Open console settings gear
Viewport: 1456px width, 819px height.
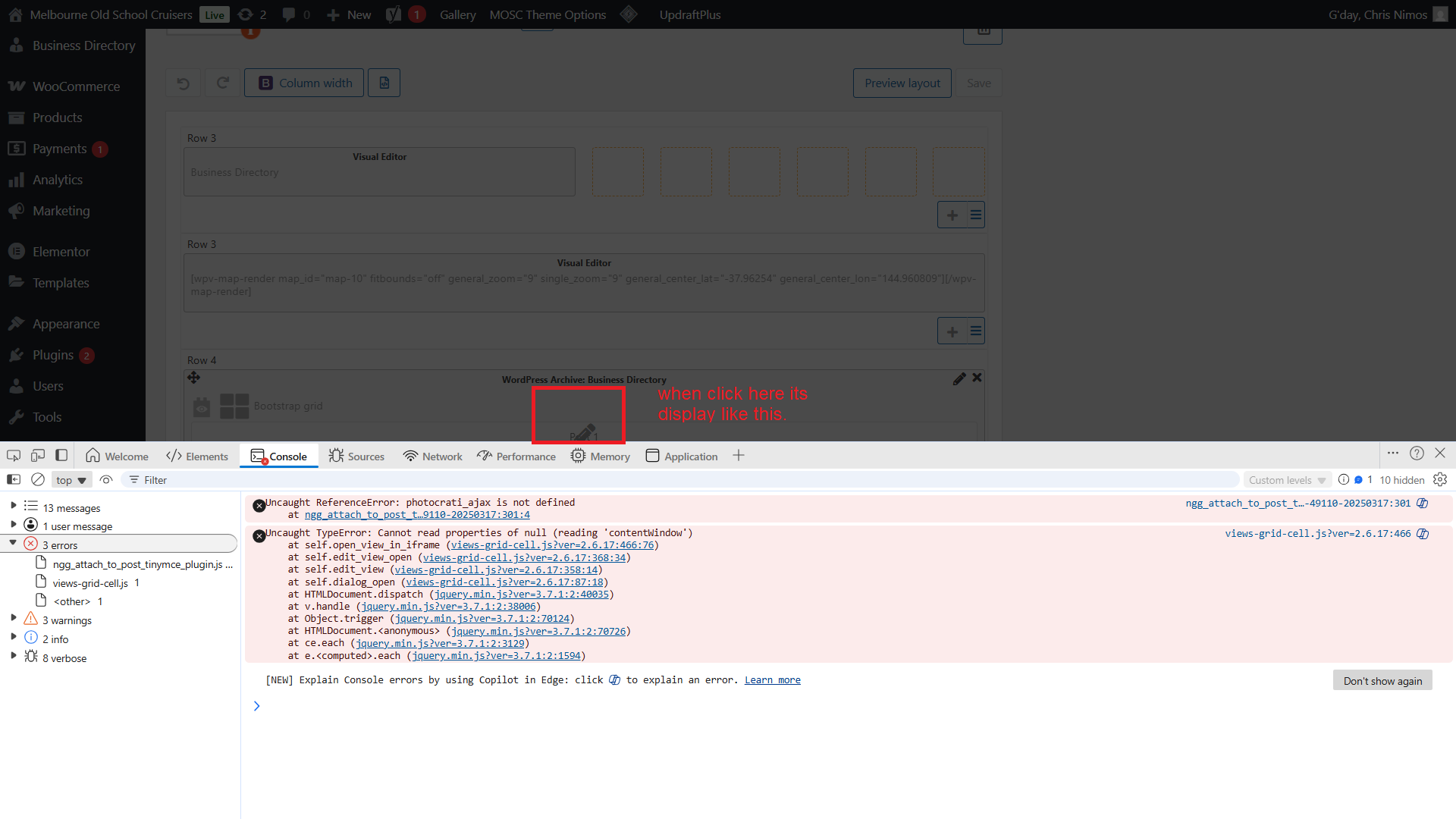[1440, 480]
